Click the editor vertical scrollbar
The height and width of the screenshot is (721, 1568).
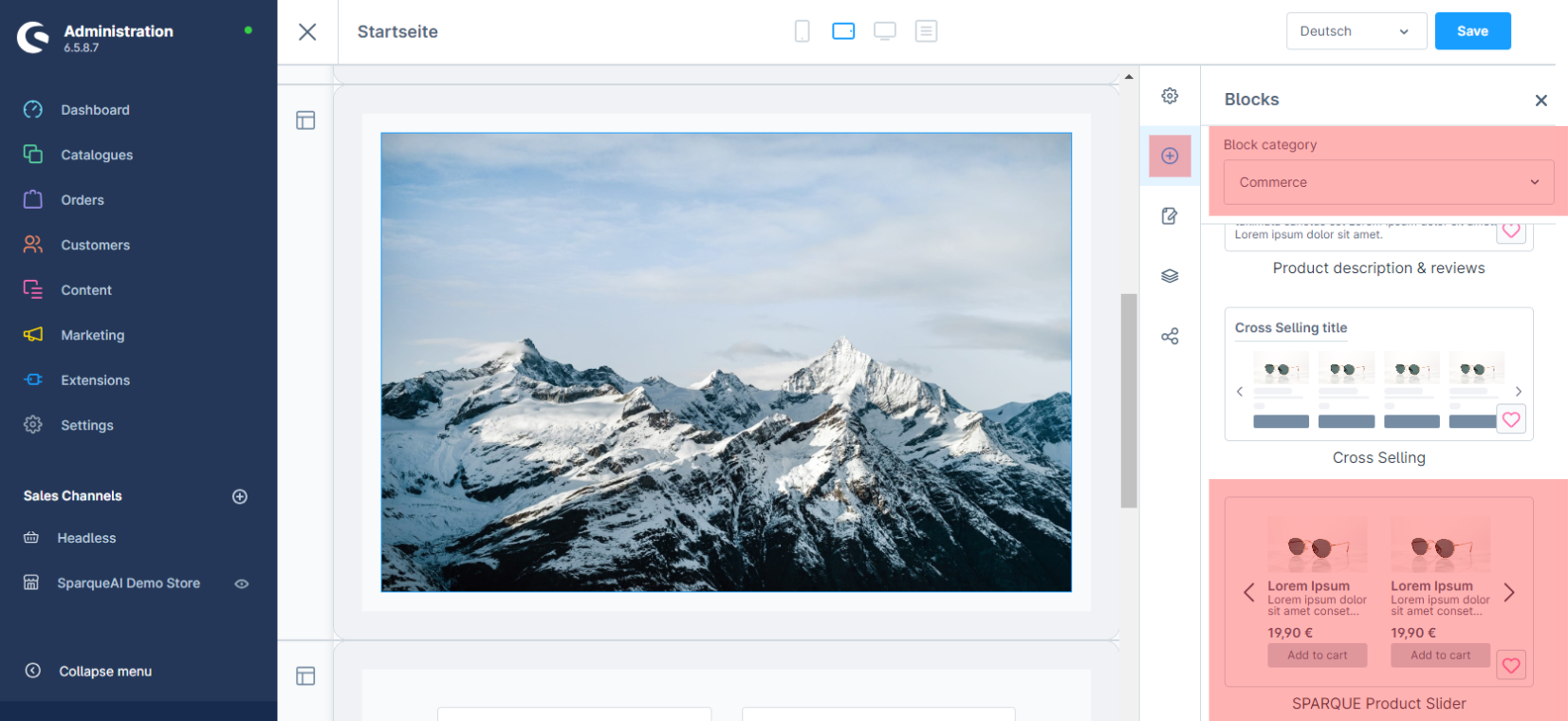pos(1129,400)
